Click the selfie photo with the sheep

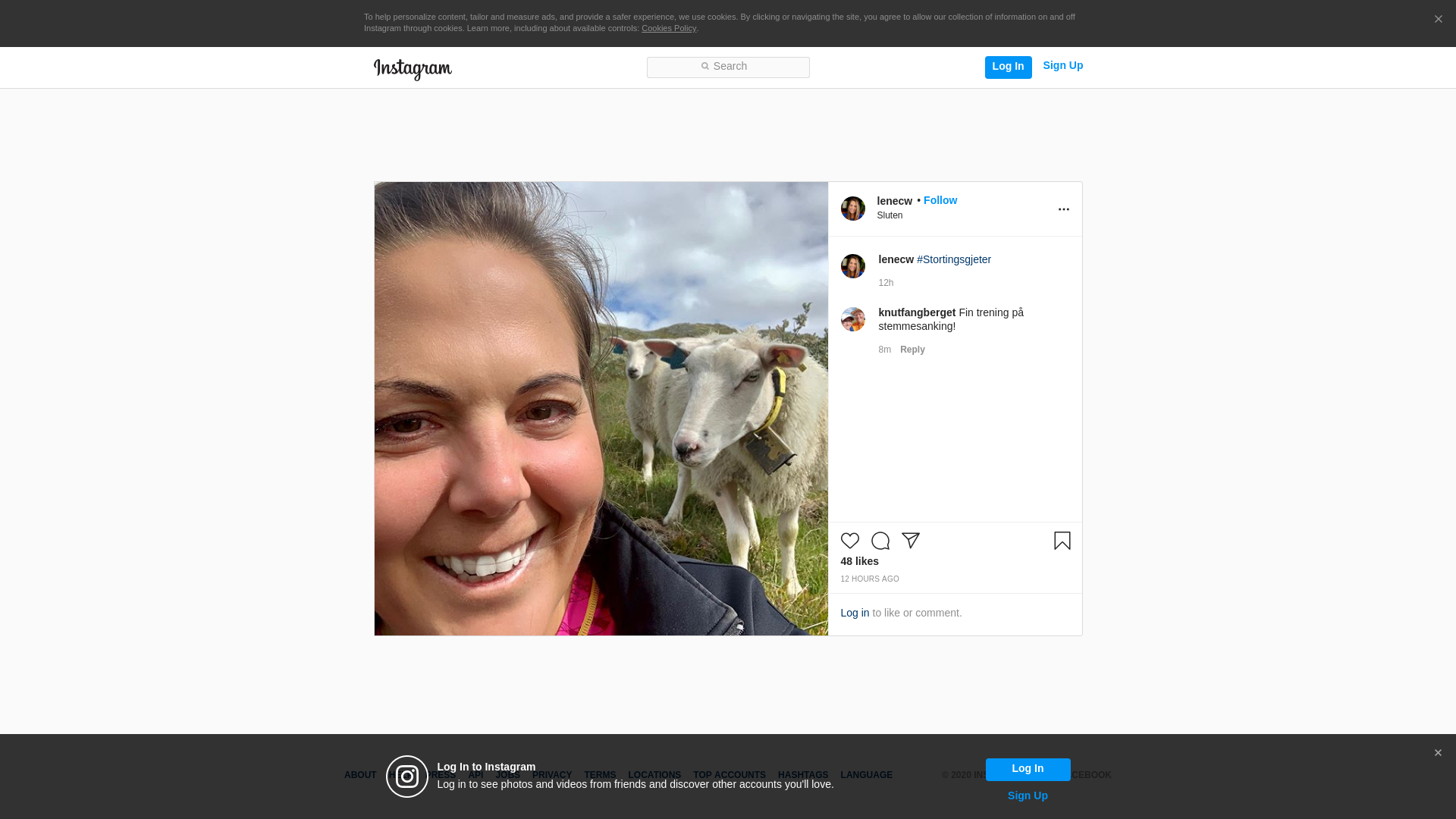pyautogui.click(x=601, y=409)
